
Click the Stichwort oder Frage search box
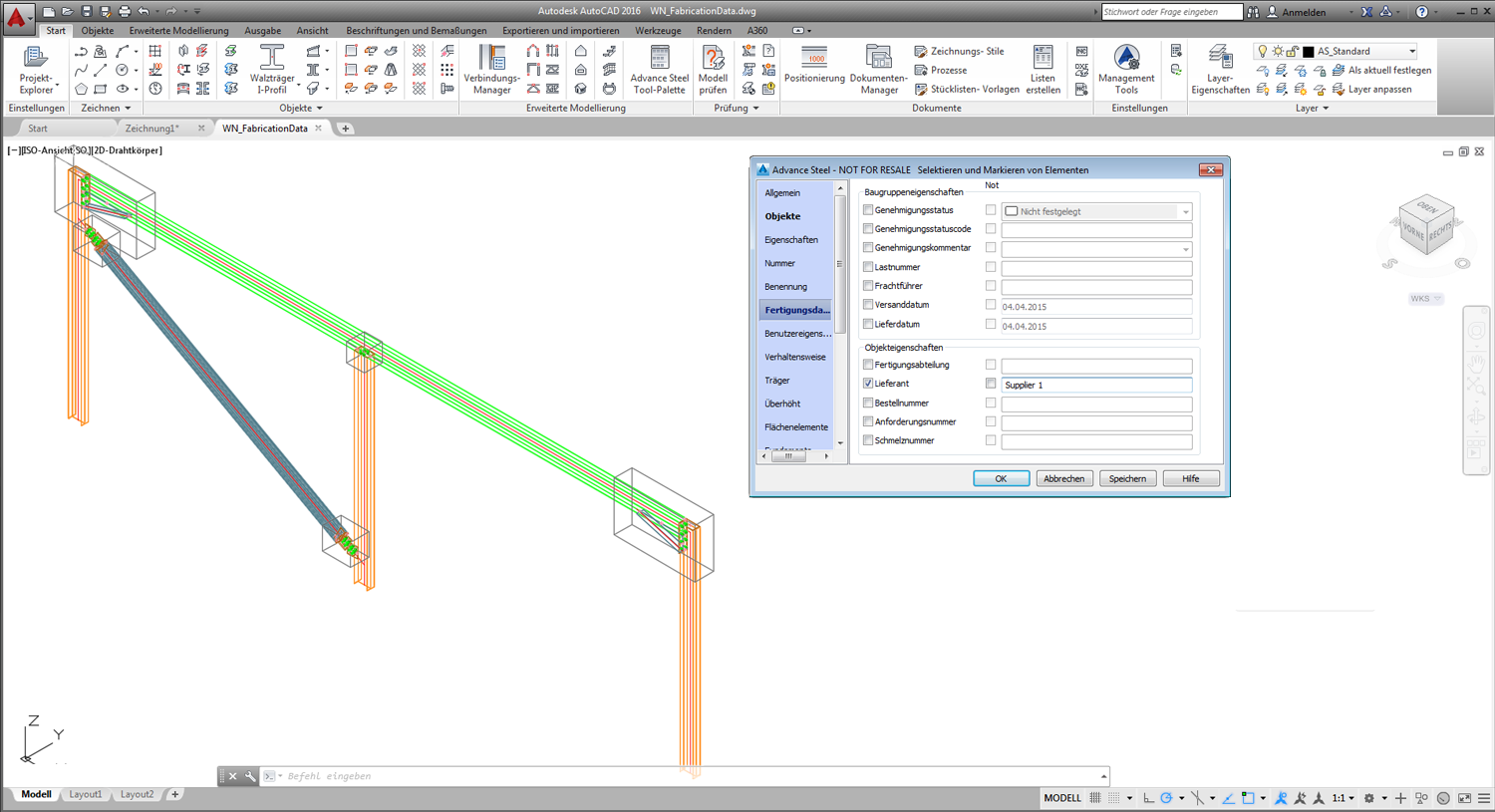[1172, 12]
